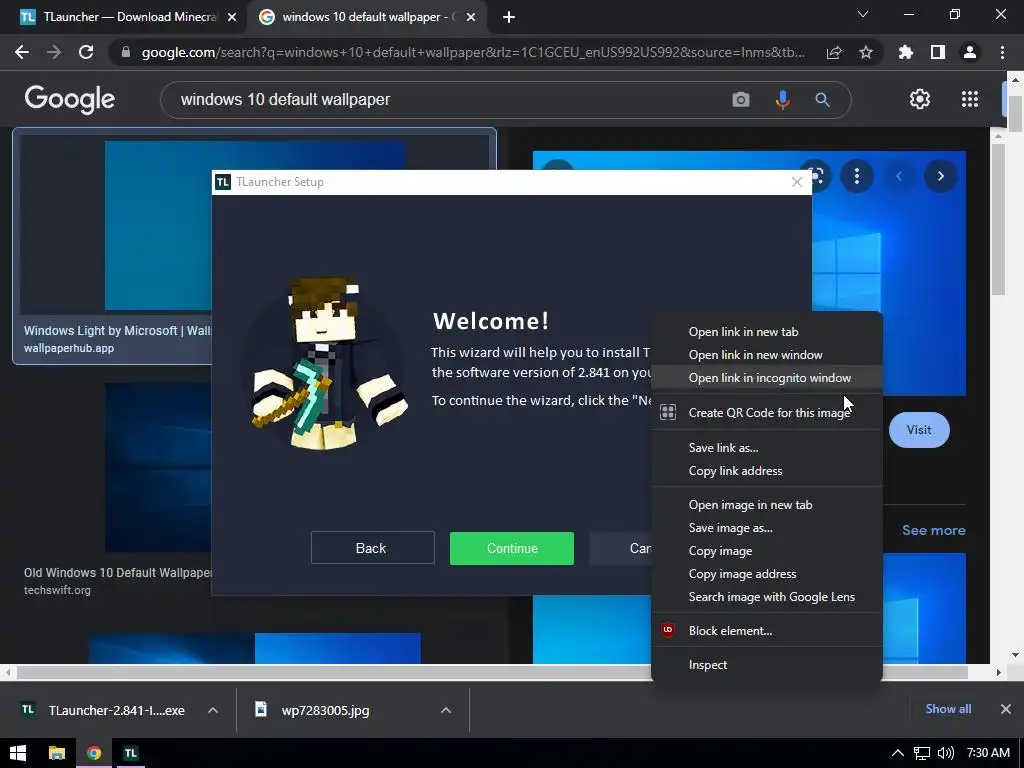Click the network tray icon
Image resolution: width=1024 pixels, height=768 pixels.
tap(921, 753)
